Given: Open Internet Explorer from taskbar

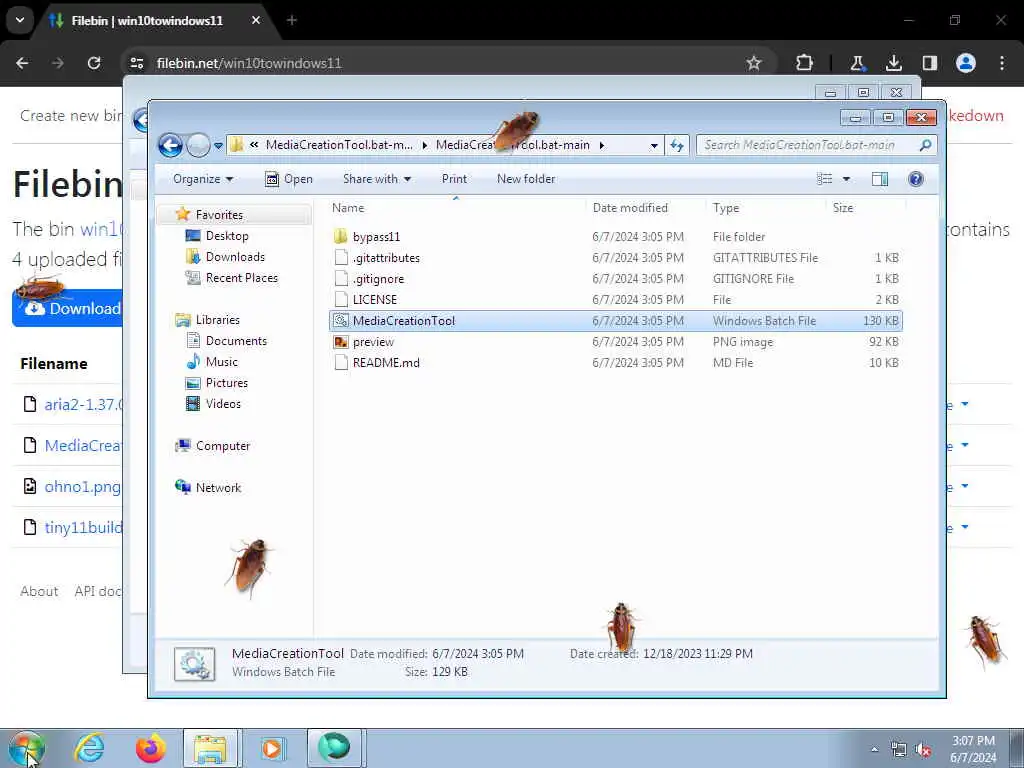Looking at the screenshot, I should (x=89, y=748).
